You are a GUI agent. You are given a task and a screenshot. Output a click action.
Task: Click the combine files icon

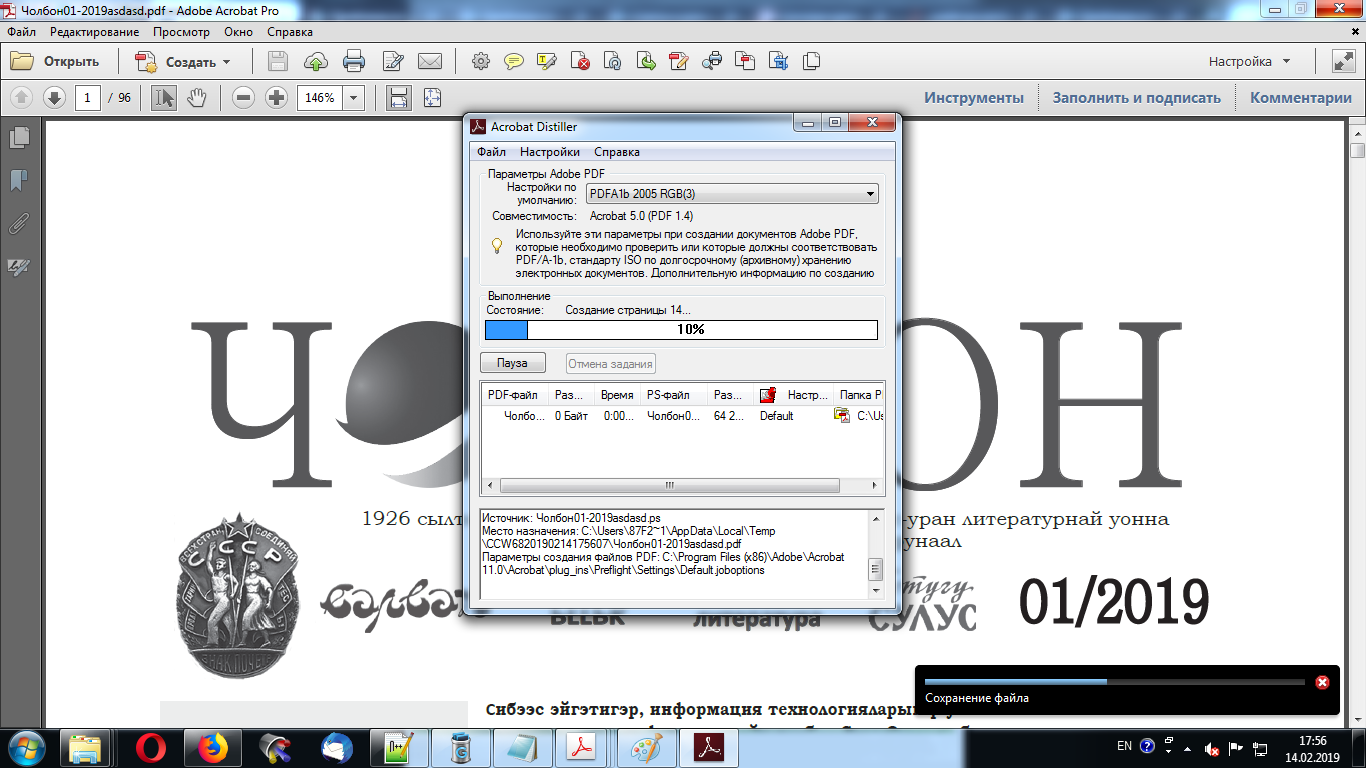pyautogui.click(x=745, y=62)
